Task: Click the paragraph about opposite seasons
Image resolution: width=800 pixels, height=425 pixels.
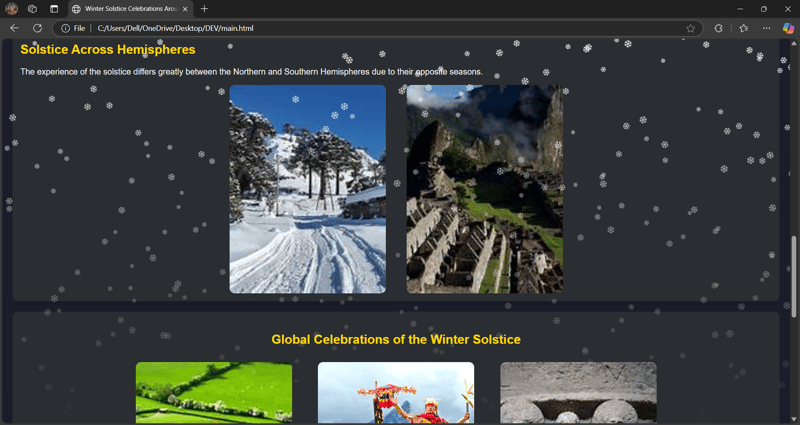Action: (252, 72)
